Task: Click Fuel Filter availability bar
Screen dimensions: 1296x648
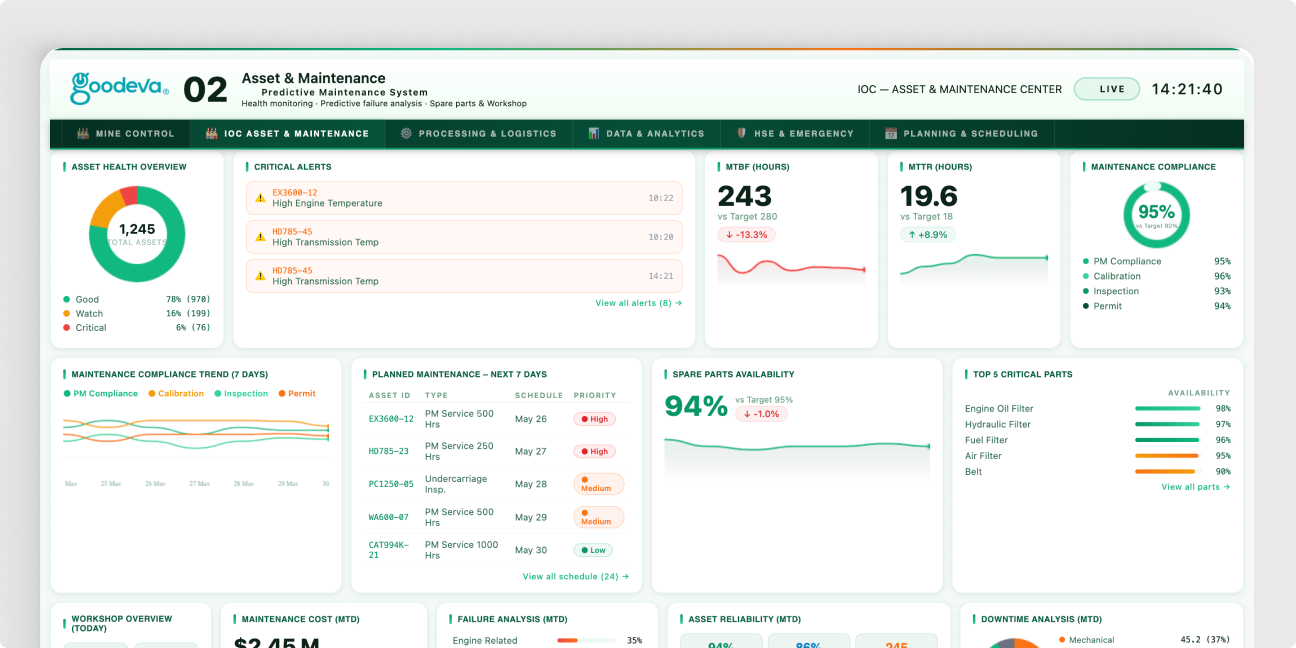Action: pos(1168,440)
